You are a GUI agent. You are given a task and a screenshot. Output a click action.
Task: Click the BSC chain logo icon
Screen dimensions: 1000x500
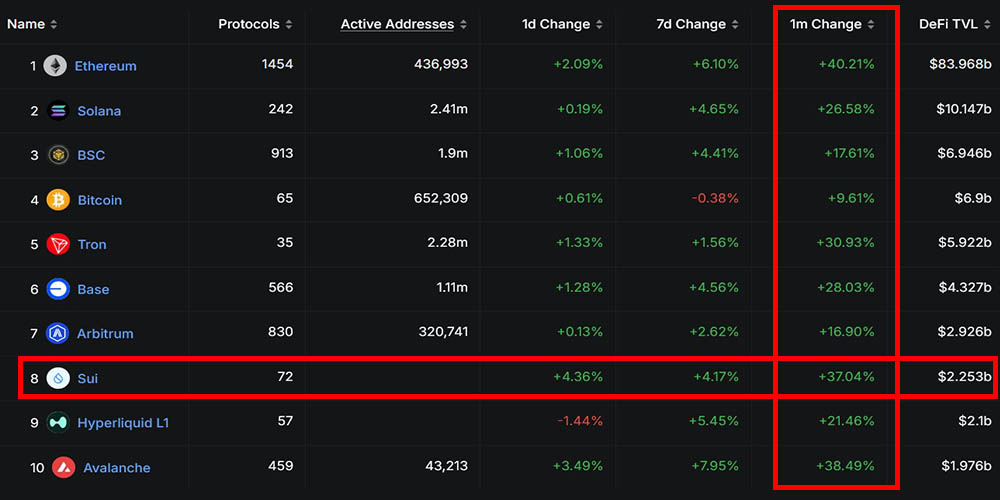coord(58,155)
